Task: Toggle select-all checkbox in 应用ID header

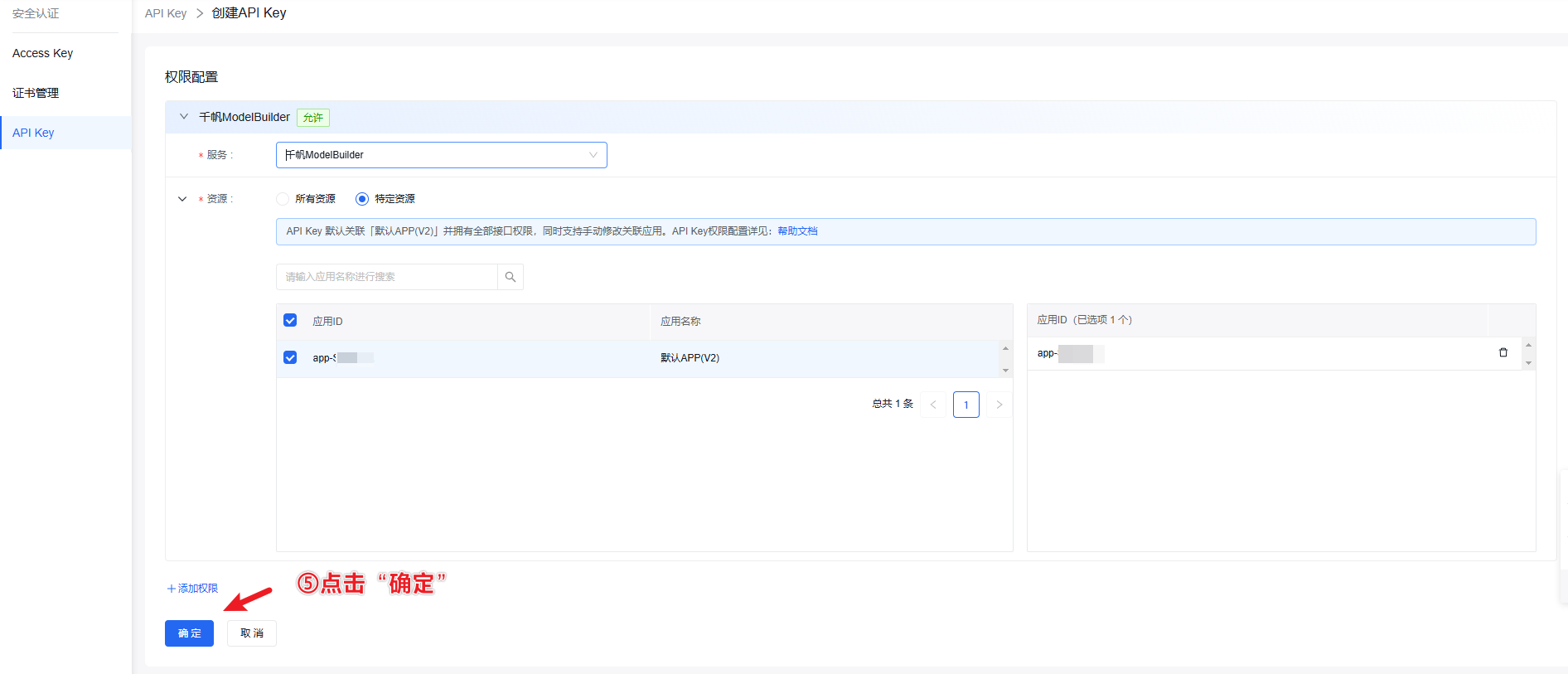Action: (x=290, y=321)
